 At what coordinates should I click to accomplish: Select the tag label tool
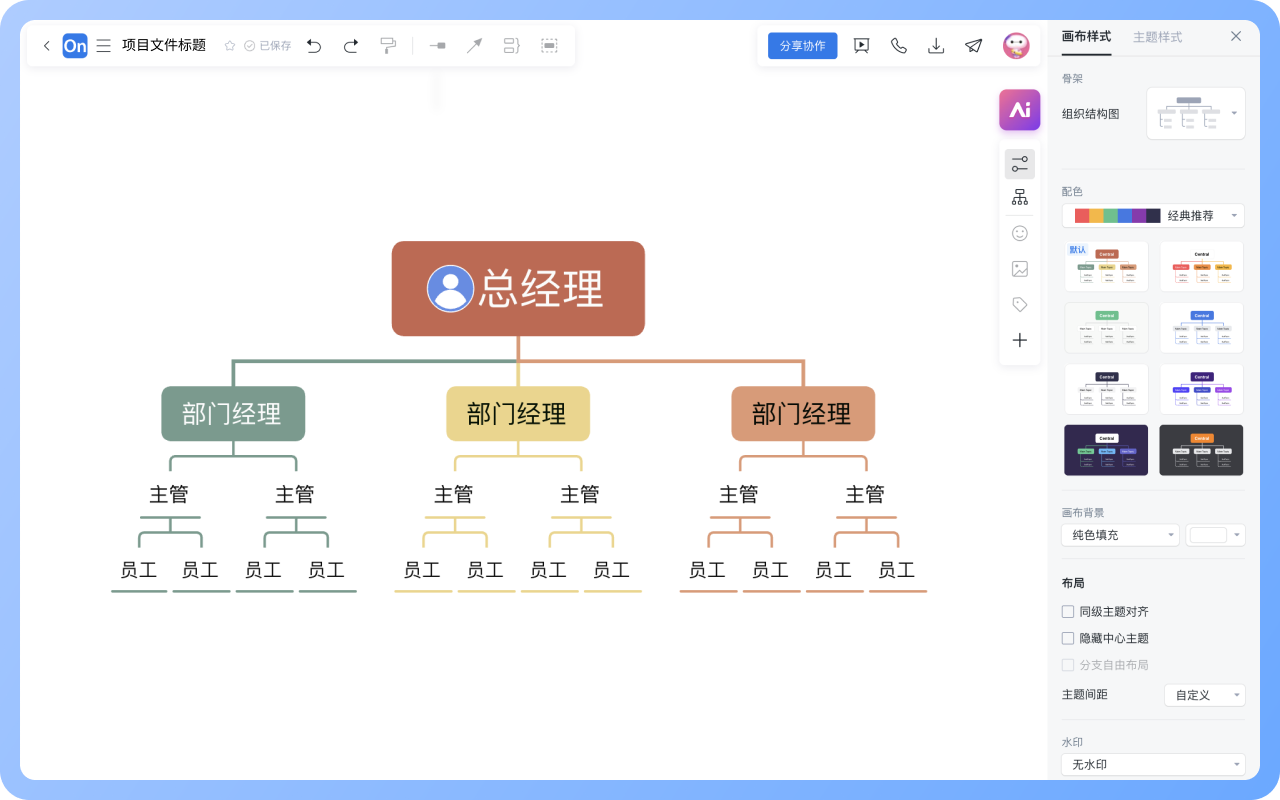1019,304
